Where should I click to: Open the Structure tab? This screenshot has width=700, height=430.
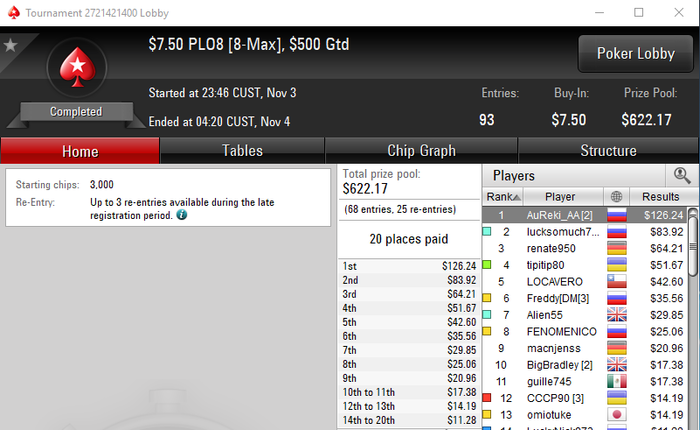point(608,150)
